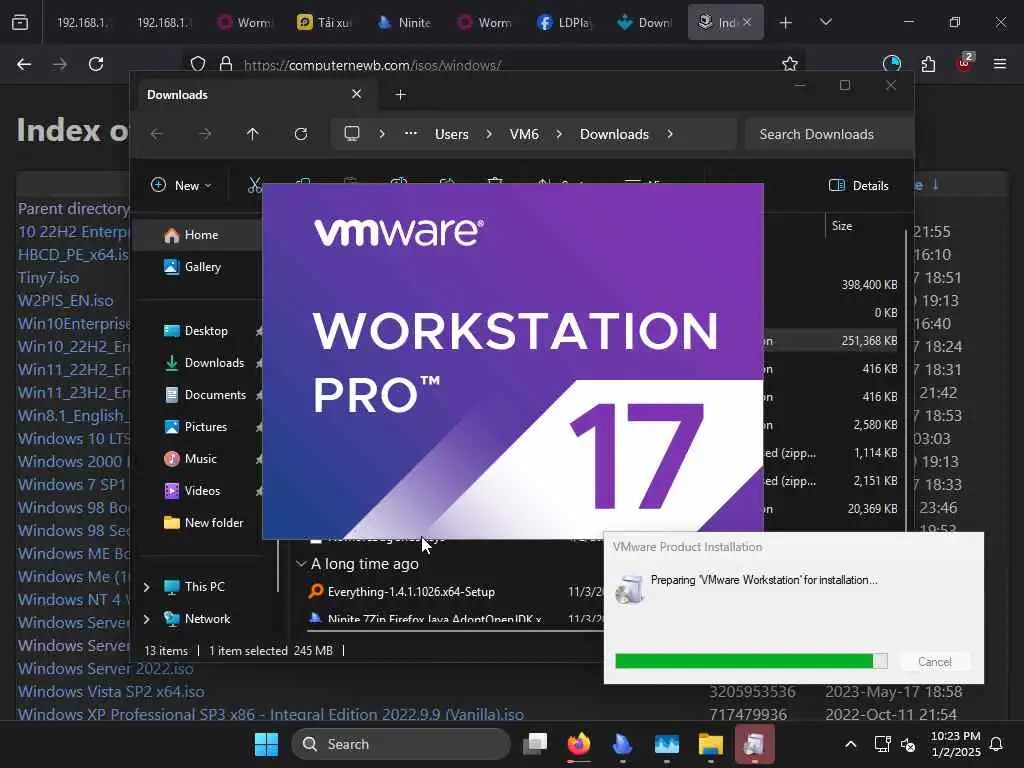Screen dimensions: 1024x768
Task: Click uBlock extension icon in Firefox
Action: pyautogui.click(x=965, y=63)
